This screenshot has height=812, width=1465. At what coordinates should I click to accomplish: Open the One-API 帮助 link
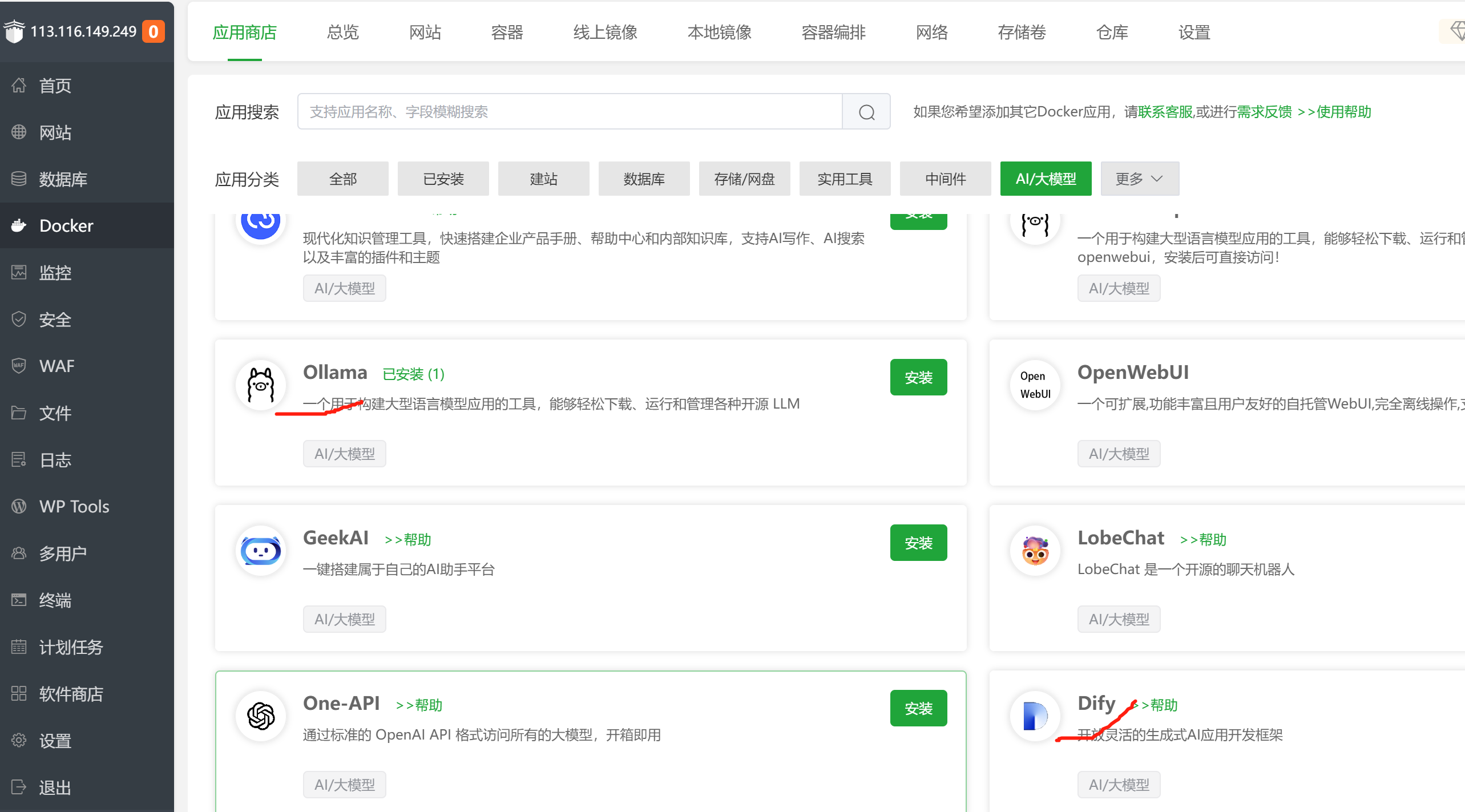tap(419, 705)
